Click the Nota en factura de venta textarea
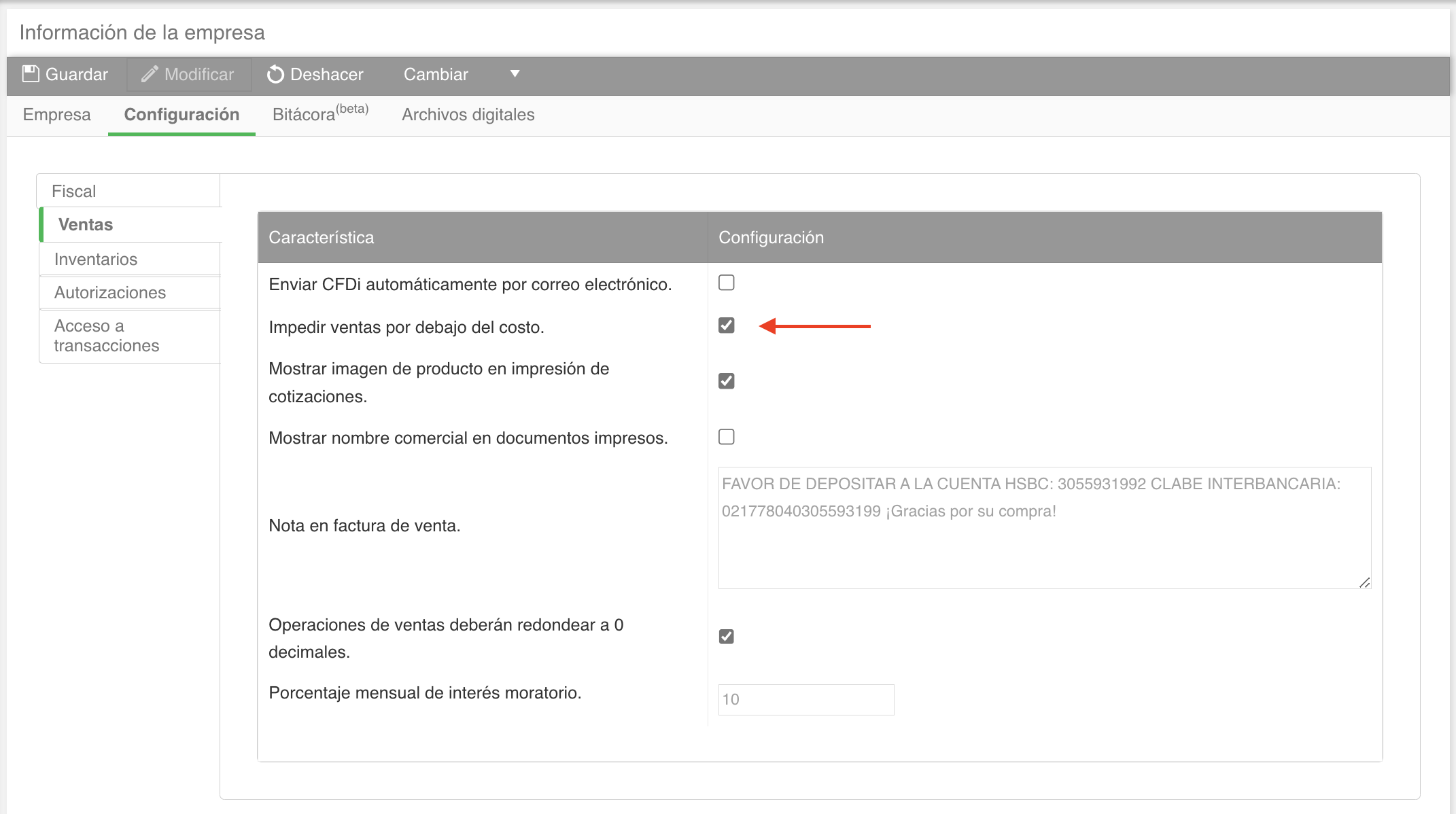The height and width of the screenshot is (814, 1456). tap(1045, 527)
